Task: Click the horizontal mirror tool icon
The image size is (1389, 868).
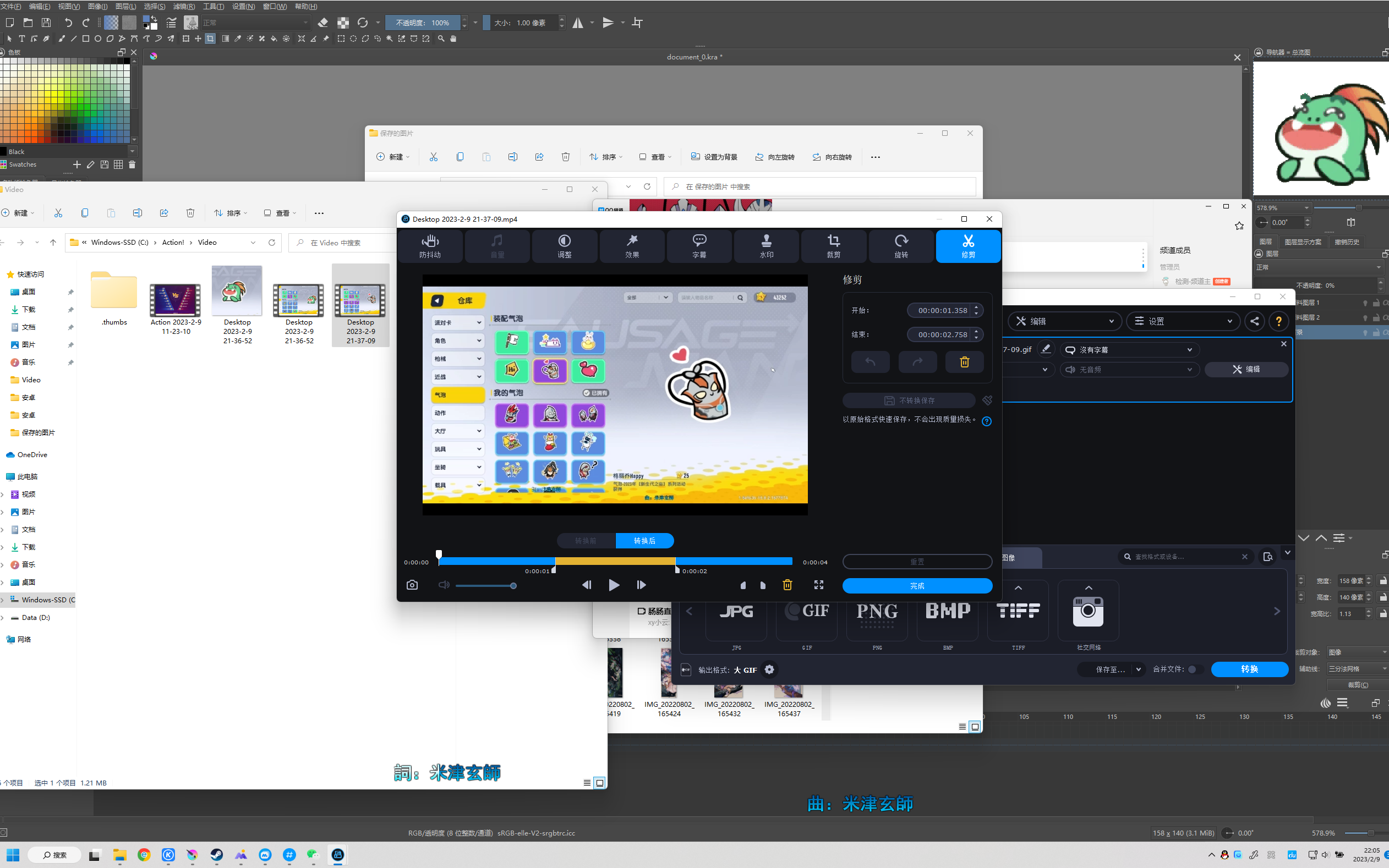Action: [x=578, y=23]
